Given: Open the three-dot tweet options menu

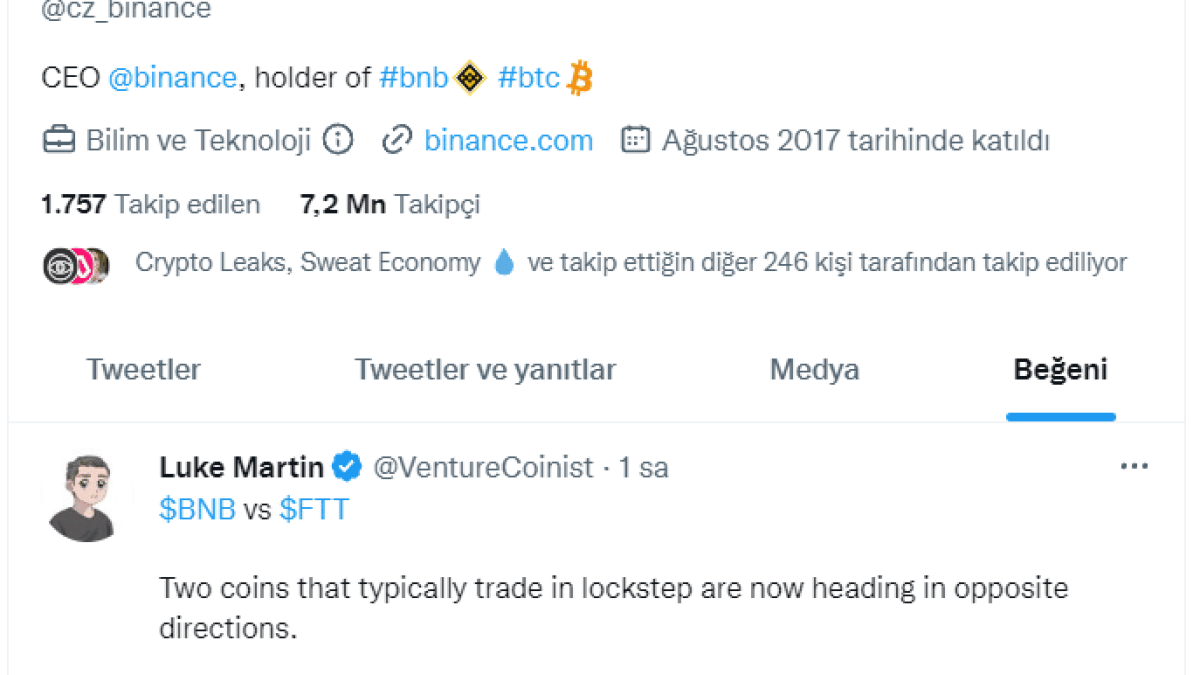Looking at the screenshot, I should tap(1134, 466).
